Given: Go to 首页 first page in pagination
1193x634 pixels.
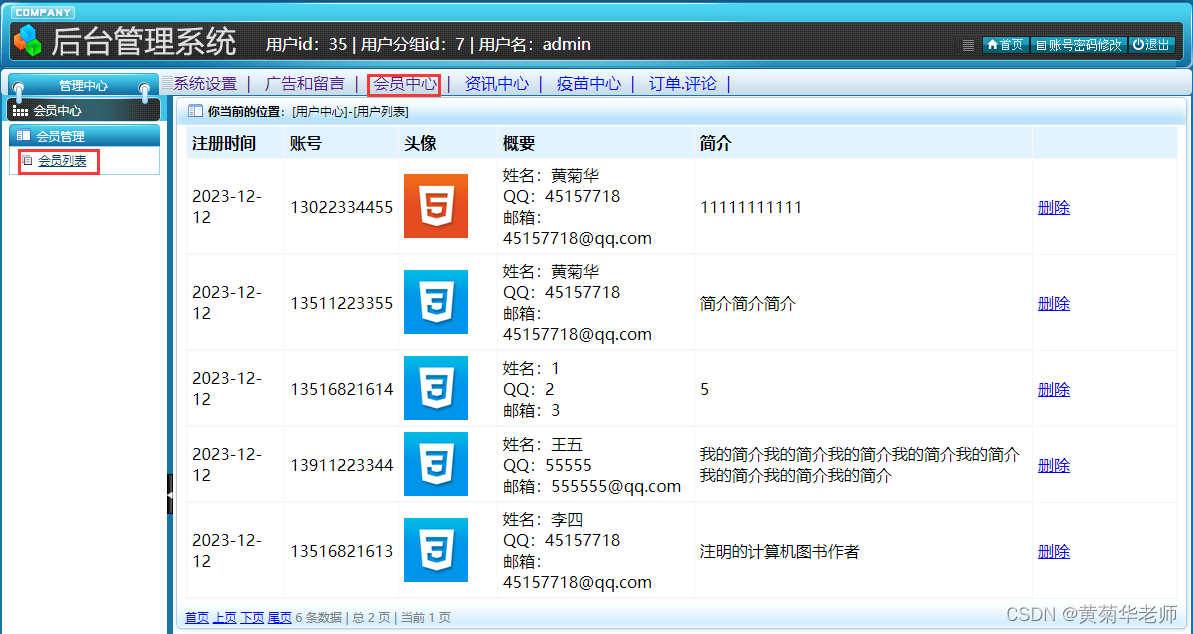Looking at the screenshot, I should point(197,617).
